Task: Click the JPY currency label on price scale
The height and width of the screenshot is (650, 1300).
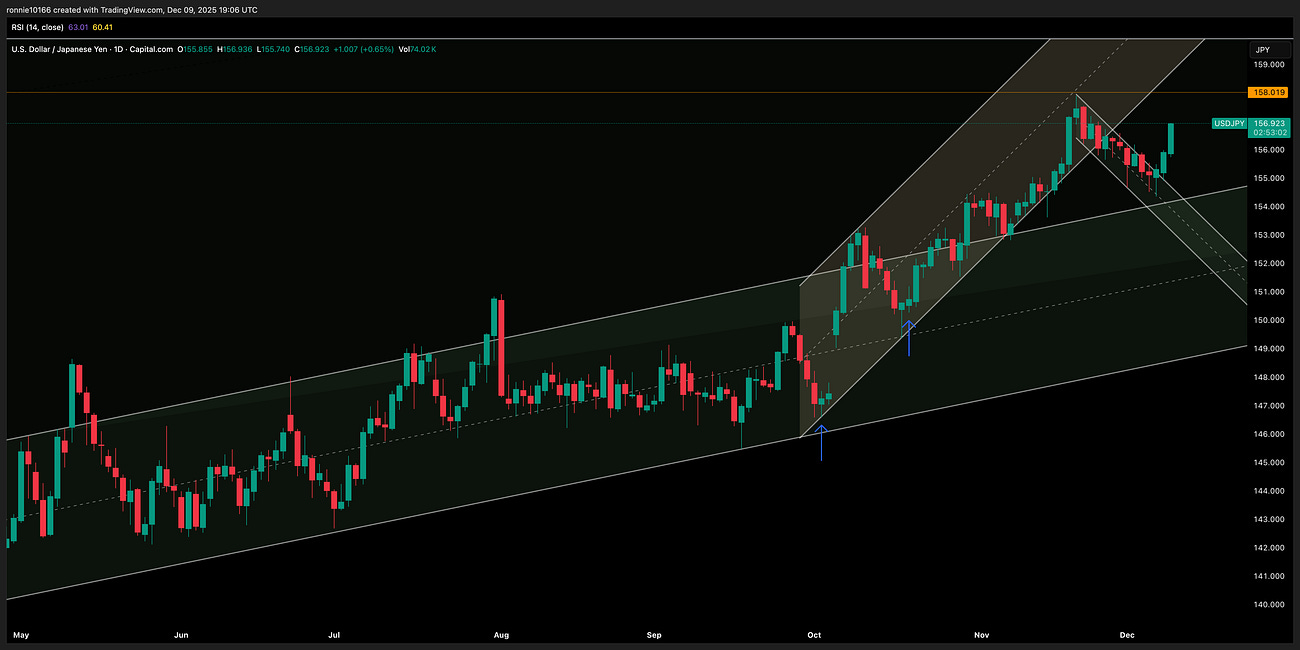Action: (x=1263, y=48)
